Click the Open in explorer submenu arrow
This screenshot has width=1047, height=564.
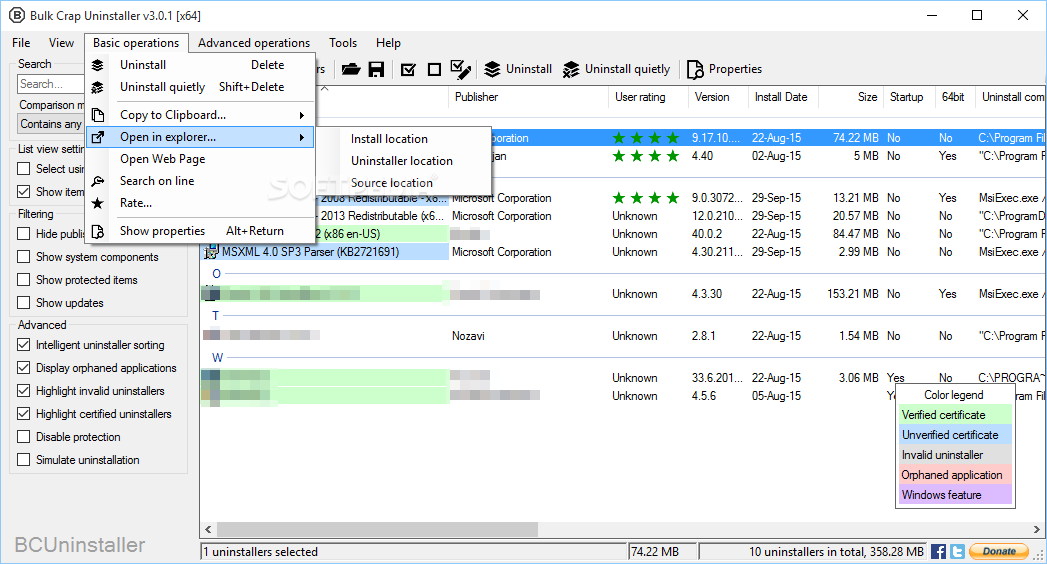(302, 137)
